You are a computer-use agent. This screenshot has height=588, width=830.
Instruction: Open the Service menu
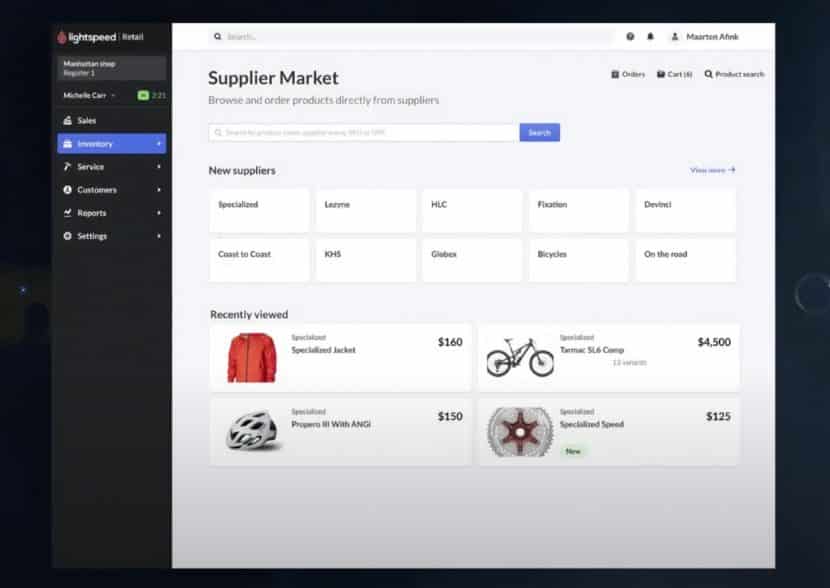tap(112, 167)
